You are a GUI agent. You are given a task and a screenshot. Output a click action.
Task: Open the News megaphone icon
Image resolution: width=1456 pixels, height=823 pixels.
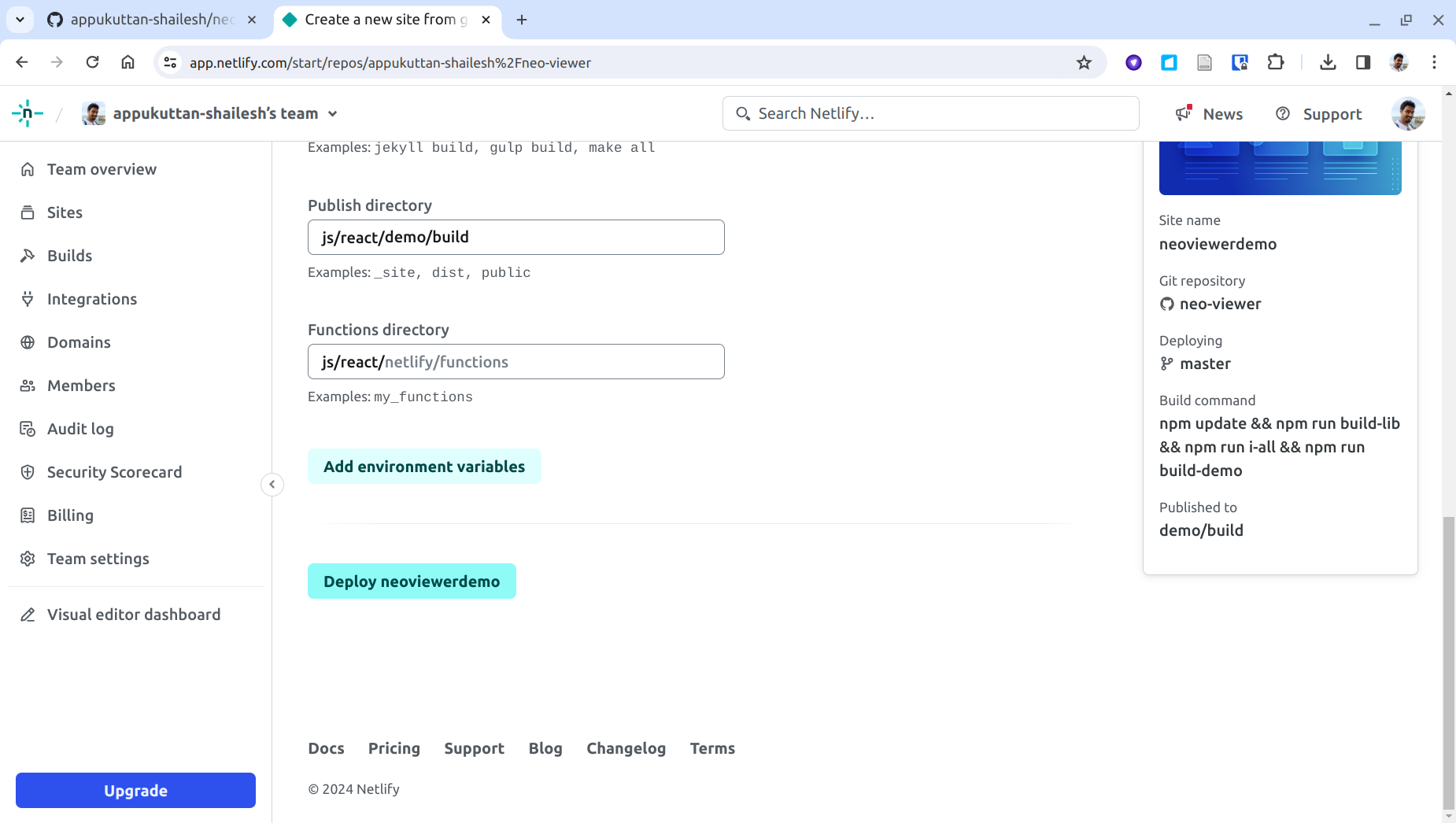(1183, 113)
